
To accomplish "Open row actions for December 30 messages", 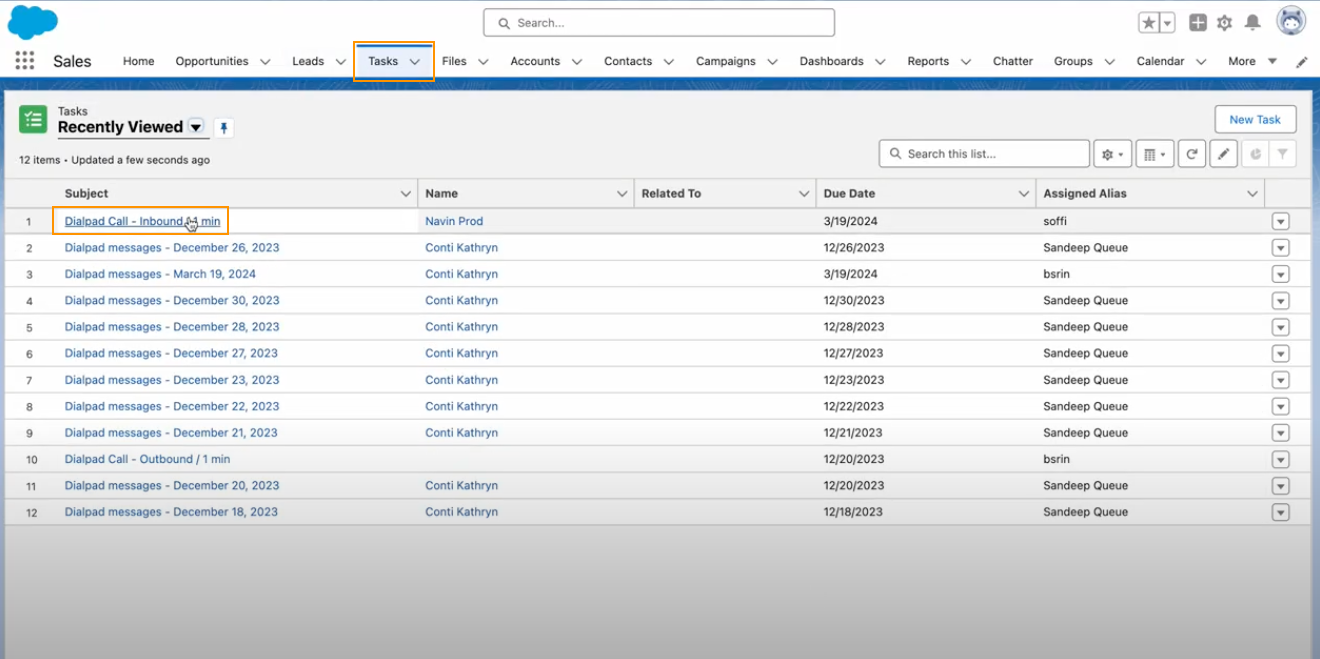I will [x=1280, y=301].
